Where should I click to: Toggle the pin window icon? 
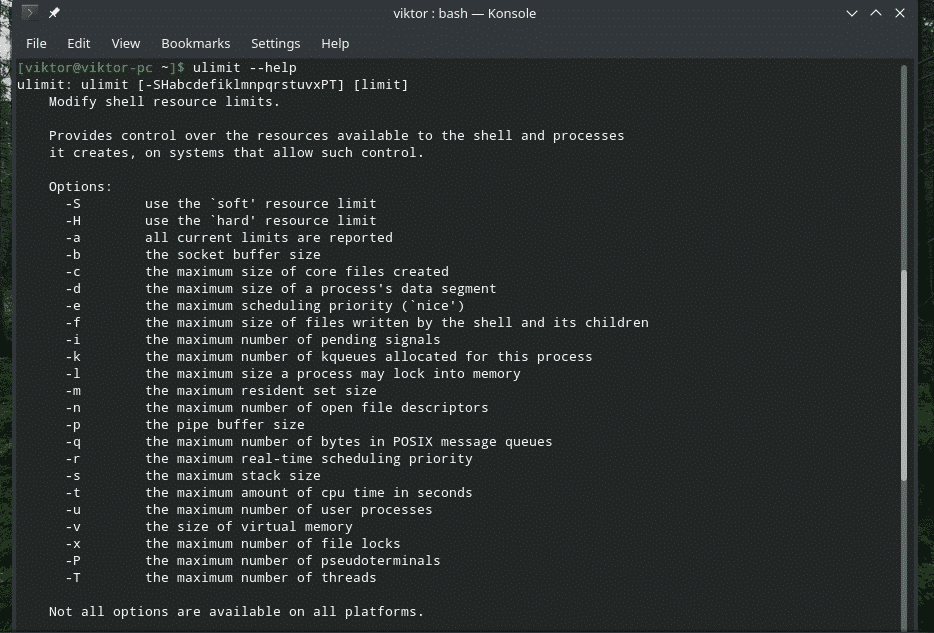[54, 13]
